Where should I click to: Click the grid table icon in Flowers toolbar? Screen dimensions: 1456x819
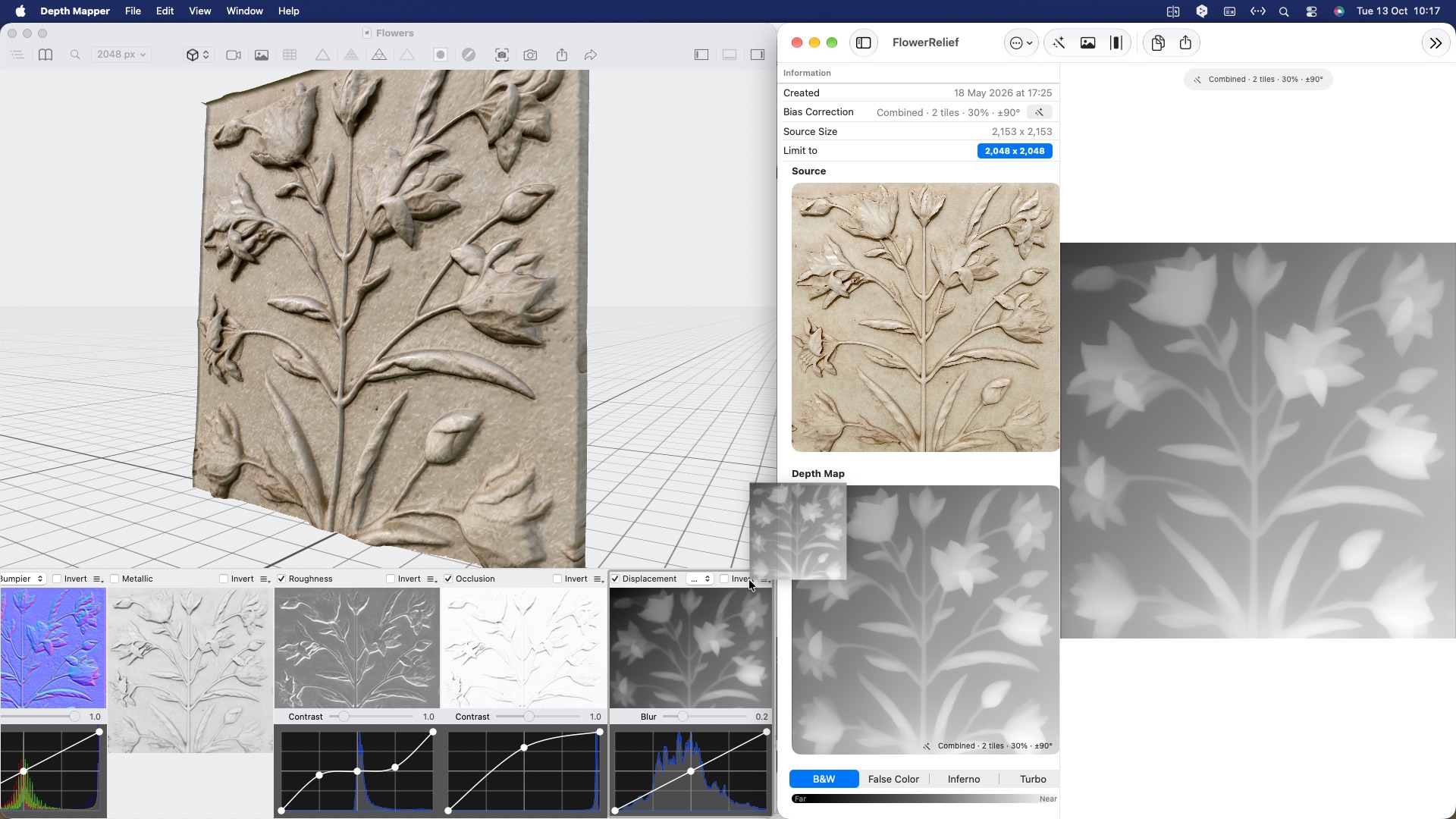pos(290,55)
